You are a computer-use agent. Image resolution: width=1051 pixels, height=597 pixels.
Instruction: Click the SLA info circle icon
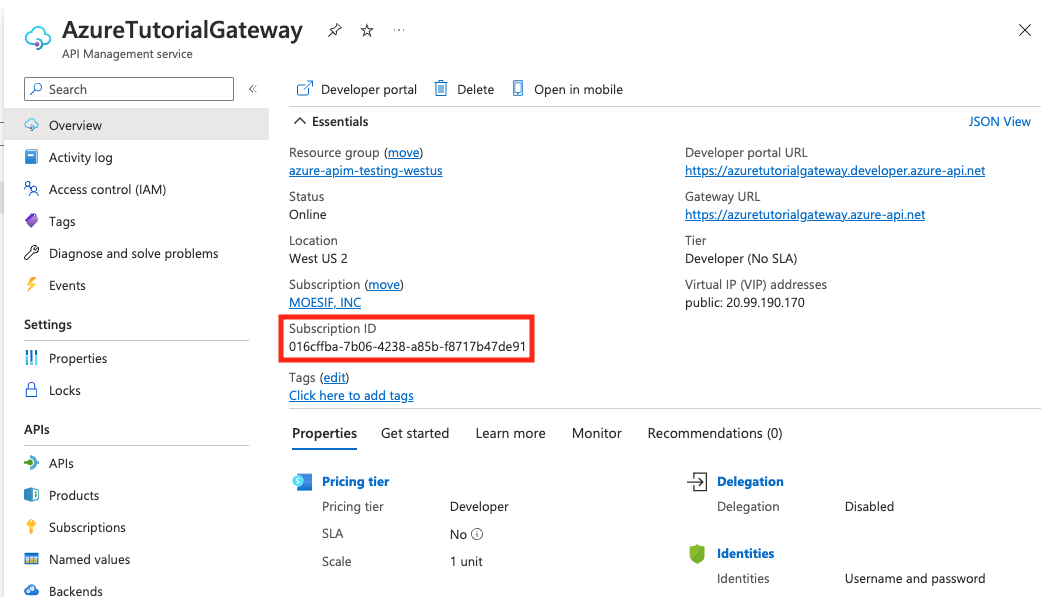pos(477,535)
